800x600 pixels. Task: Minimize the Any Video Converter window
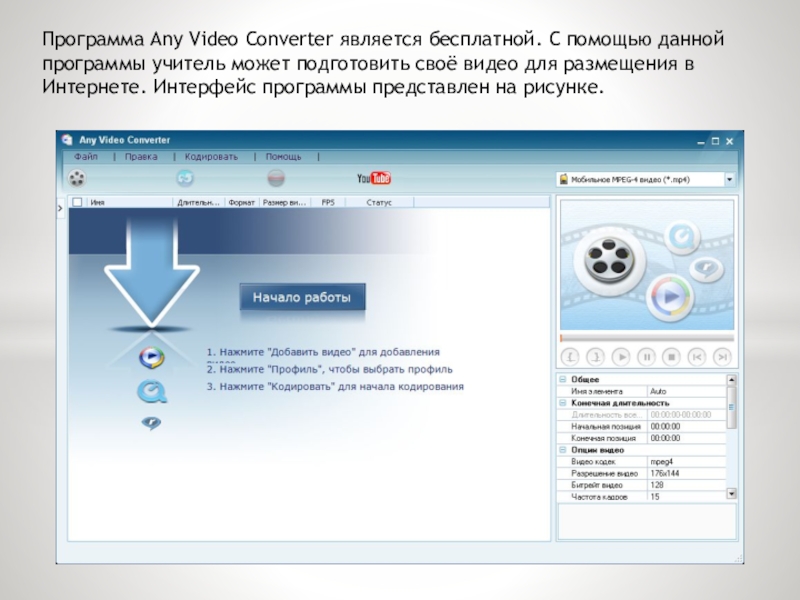point(701,142)
